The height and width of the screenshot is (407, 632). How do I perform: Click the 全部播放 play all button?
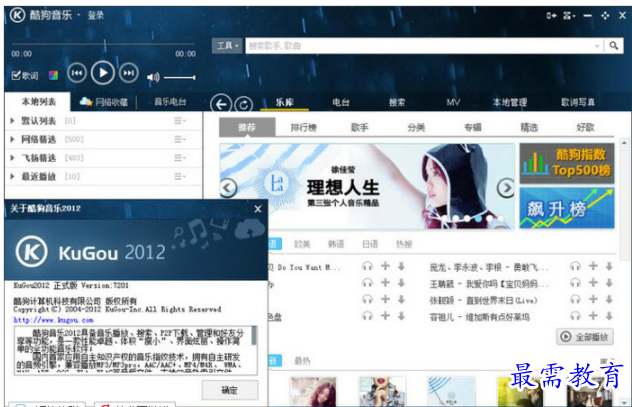(x=585, y=336)
